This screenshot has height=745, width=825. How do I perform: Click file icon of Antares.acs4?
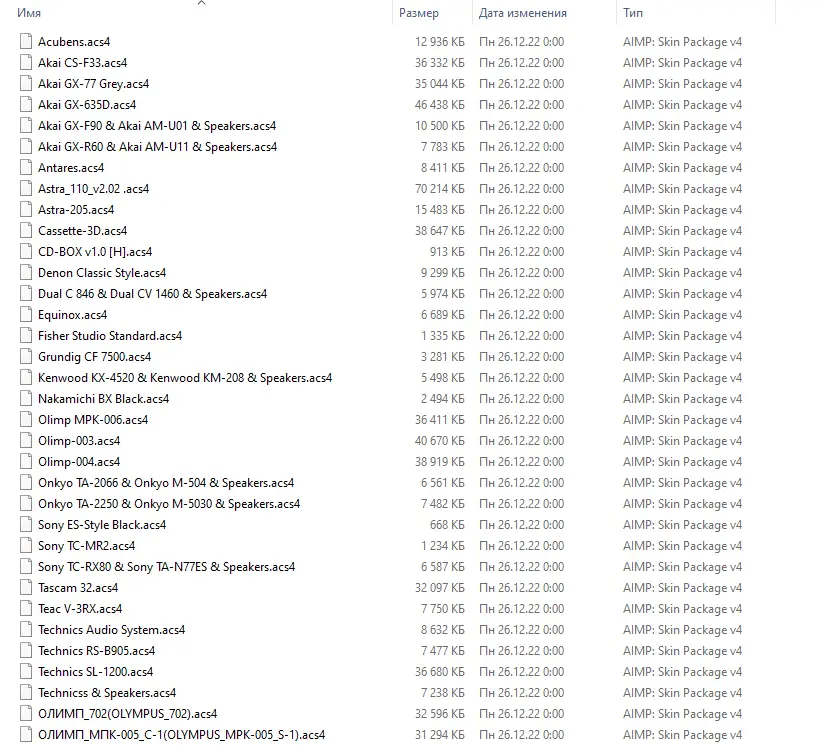click(26, 168)
